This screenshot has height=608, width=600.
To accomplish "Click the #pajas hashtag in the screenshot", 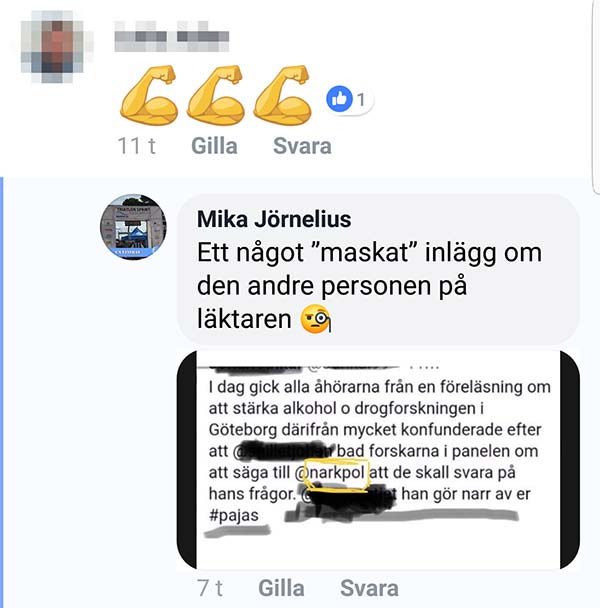I will tap(233, 515).
